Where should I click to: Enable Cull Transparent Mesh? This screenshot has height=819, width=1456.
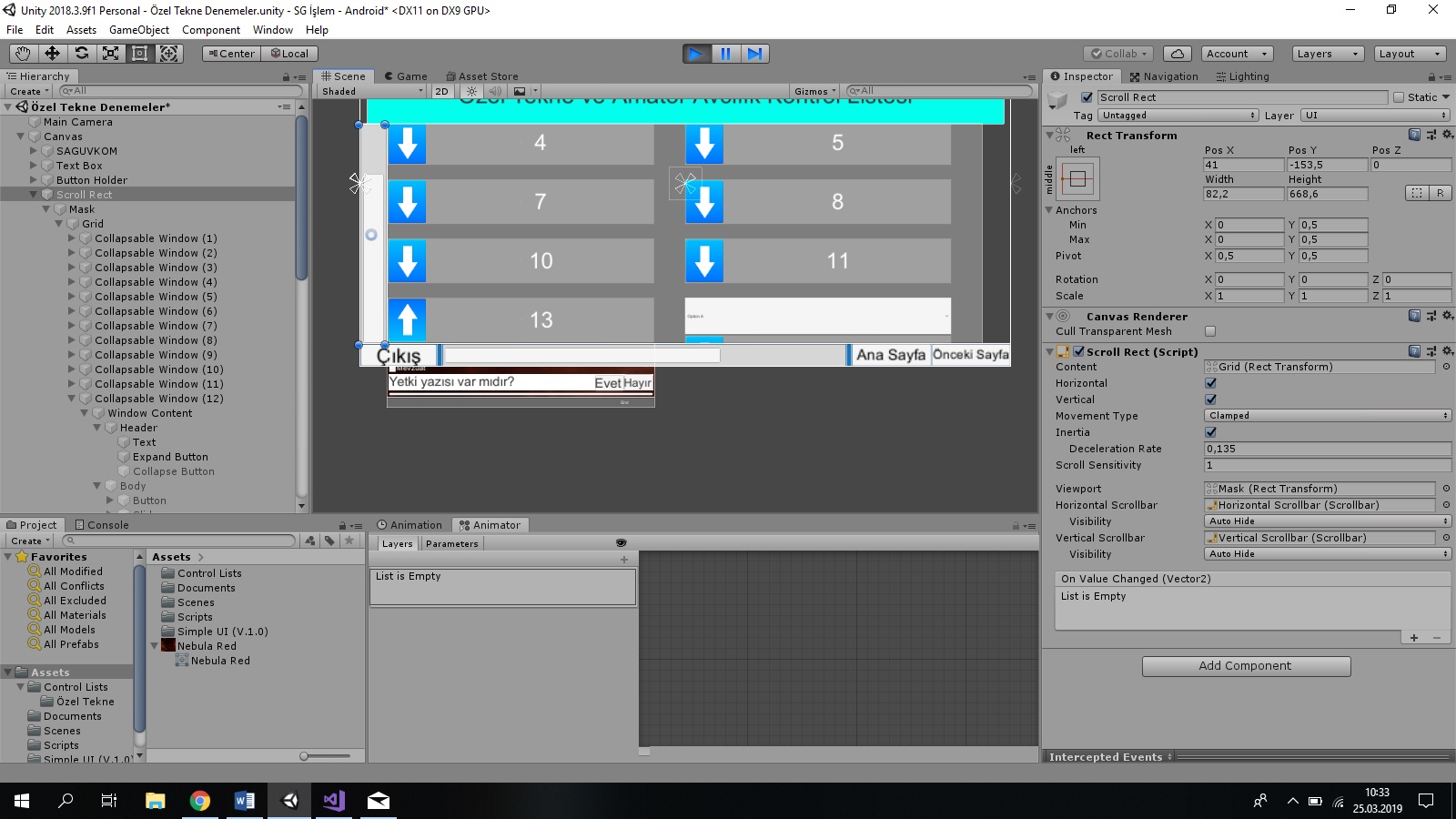[1210, 331]
